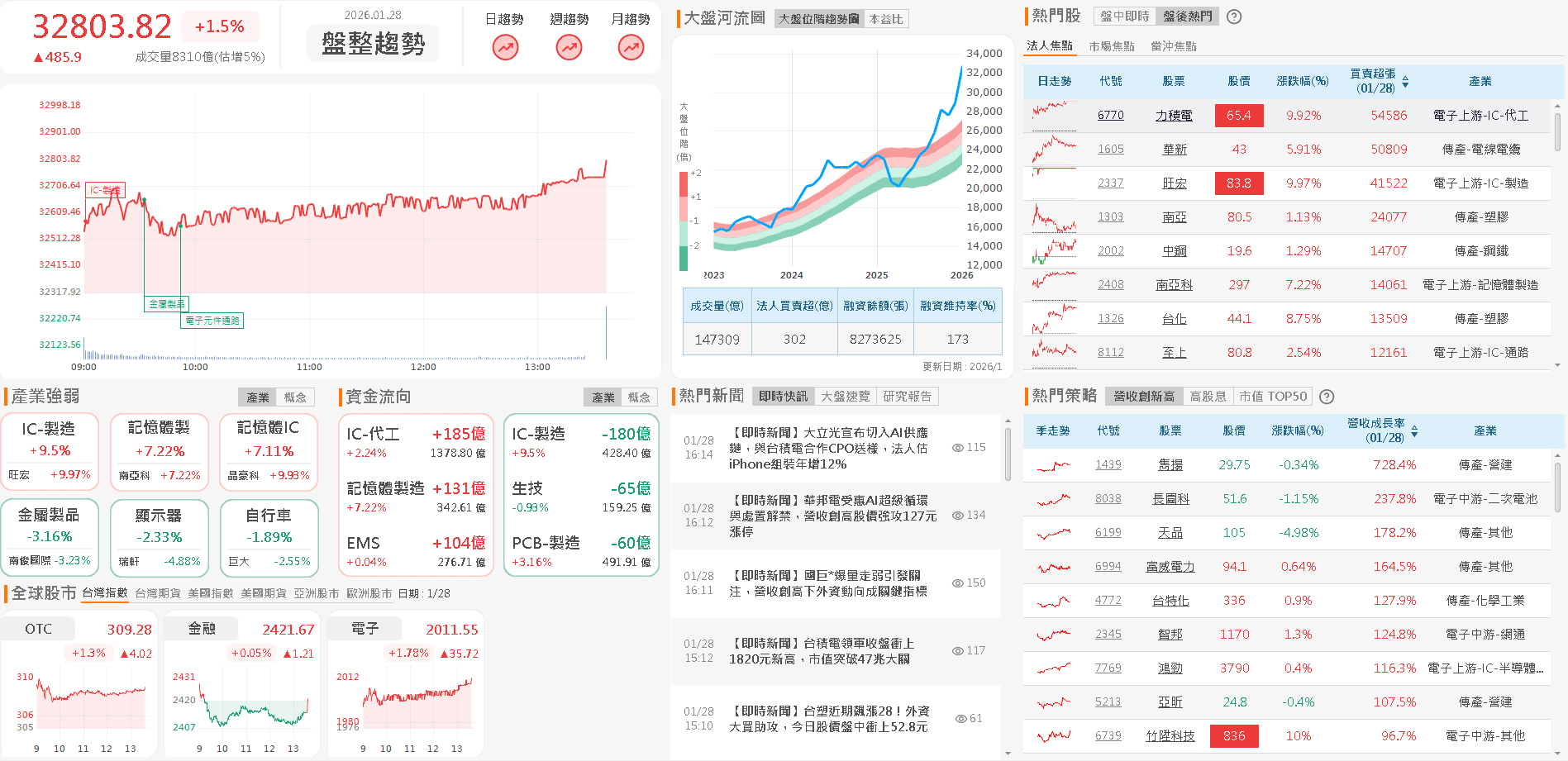Select the 高股息 strategy tab
The image size is (1568, 761).
(x=1208, y=396)
